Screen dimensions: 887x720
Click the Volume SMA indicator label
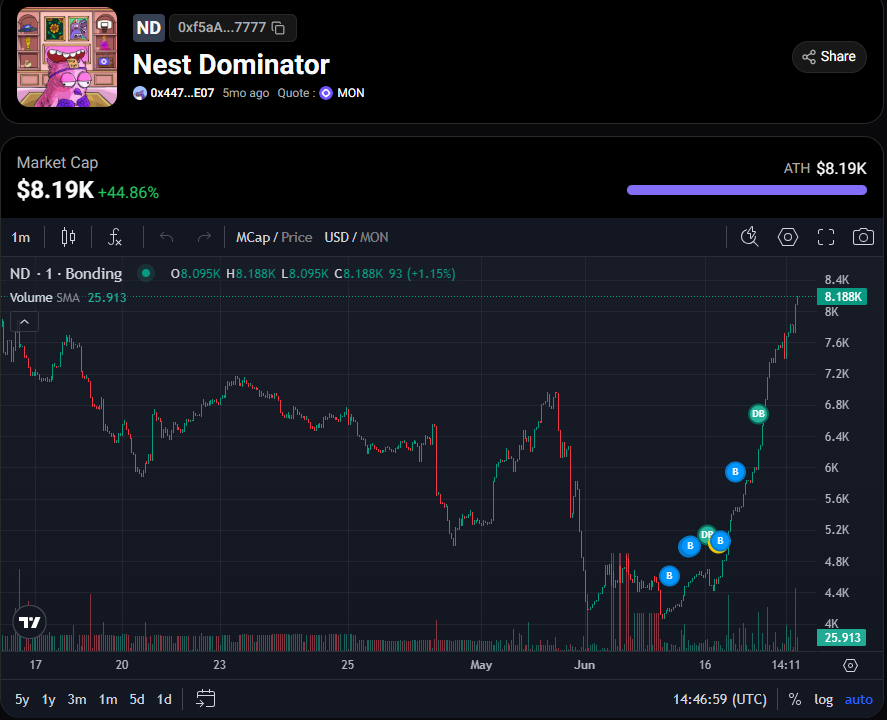[x=45, y=298]
